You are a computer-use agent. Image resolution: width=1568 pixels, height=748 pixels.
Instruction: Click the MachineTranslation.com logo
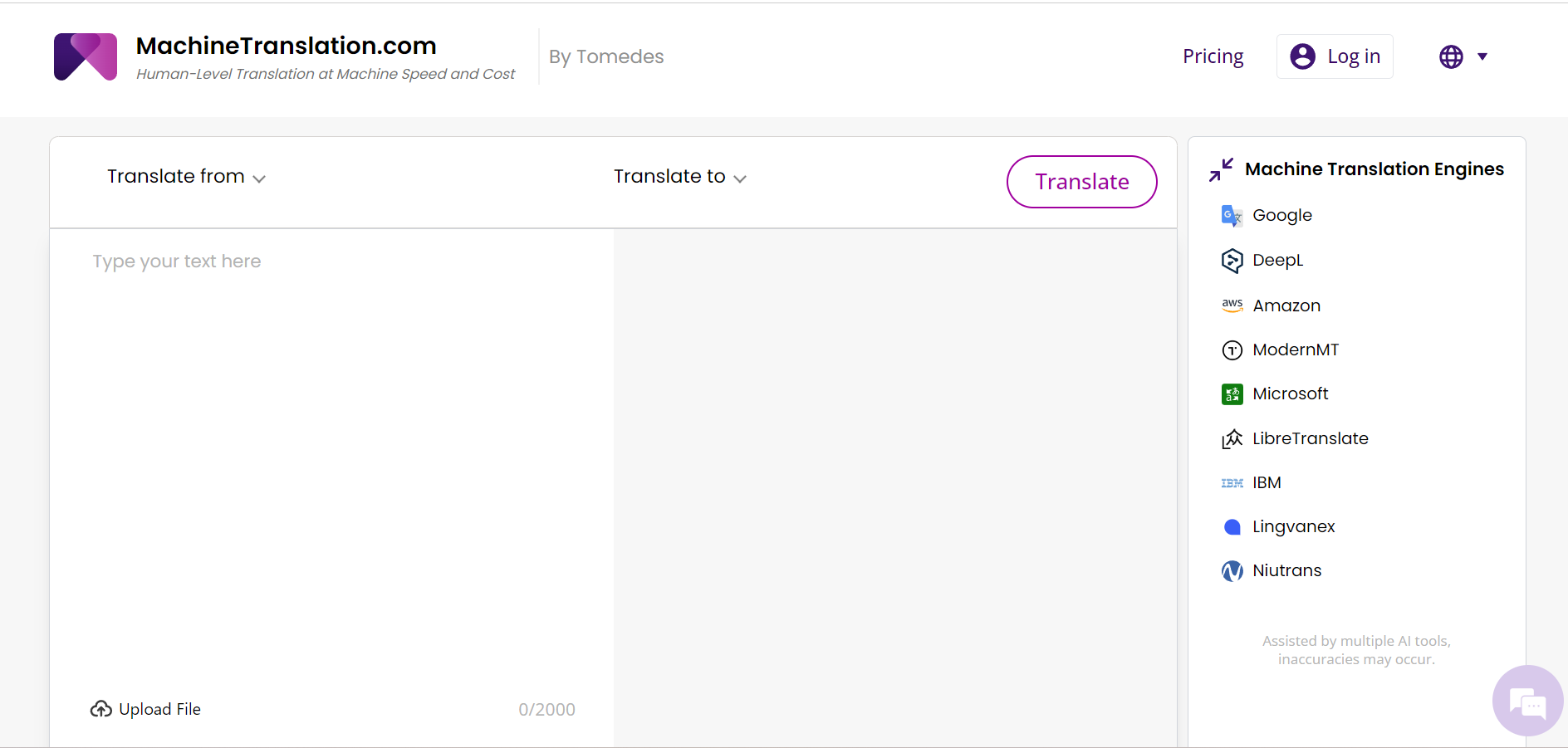[85, 56]
